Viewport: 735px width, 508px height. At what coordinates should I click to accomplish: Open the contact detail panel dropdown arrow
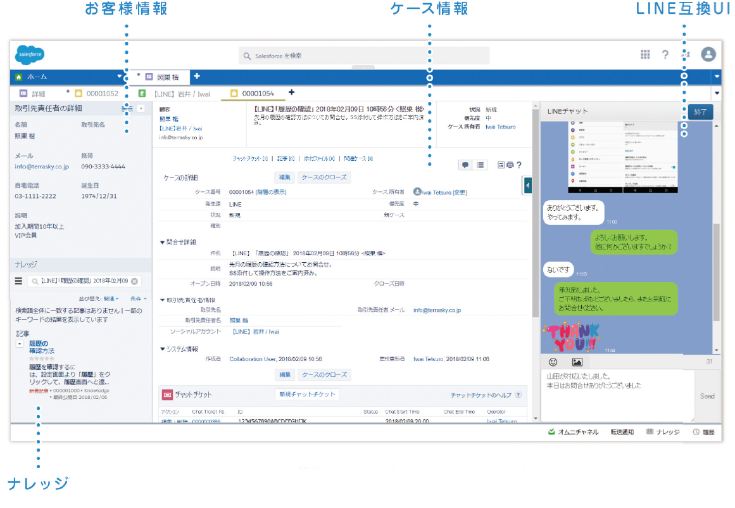141,108
